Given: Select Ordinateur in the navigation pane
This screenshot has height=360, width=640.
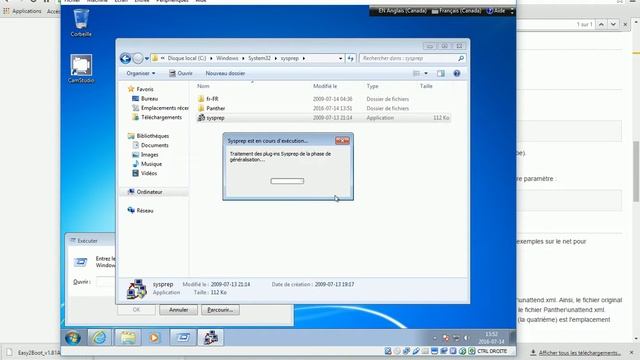Looking at the screenshot, I should coord(149,192).
